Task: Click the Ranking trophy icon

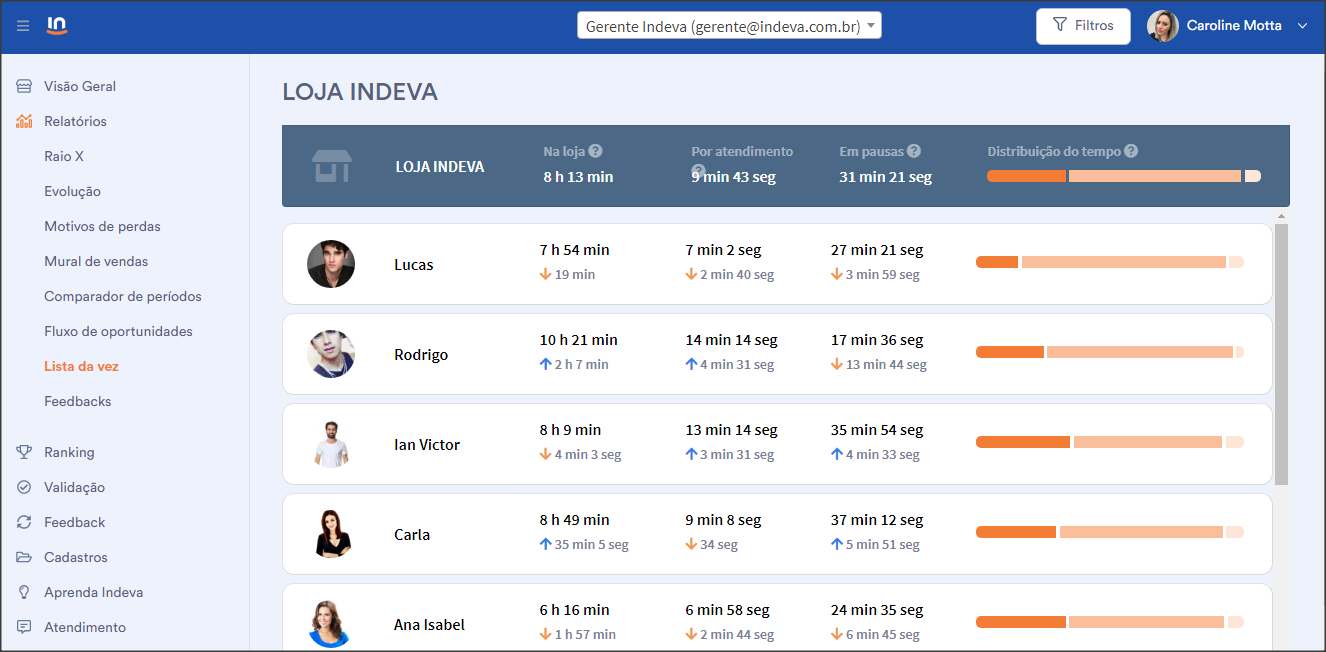Action: coord(24,452)
